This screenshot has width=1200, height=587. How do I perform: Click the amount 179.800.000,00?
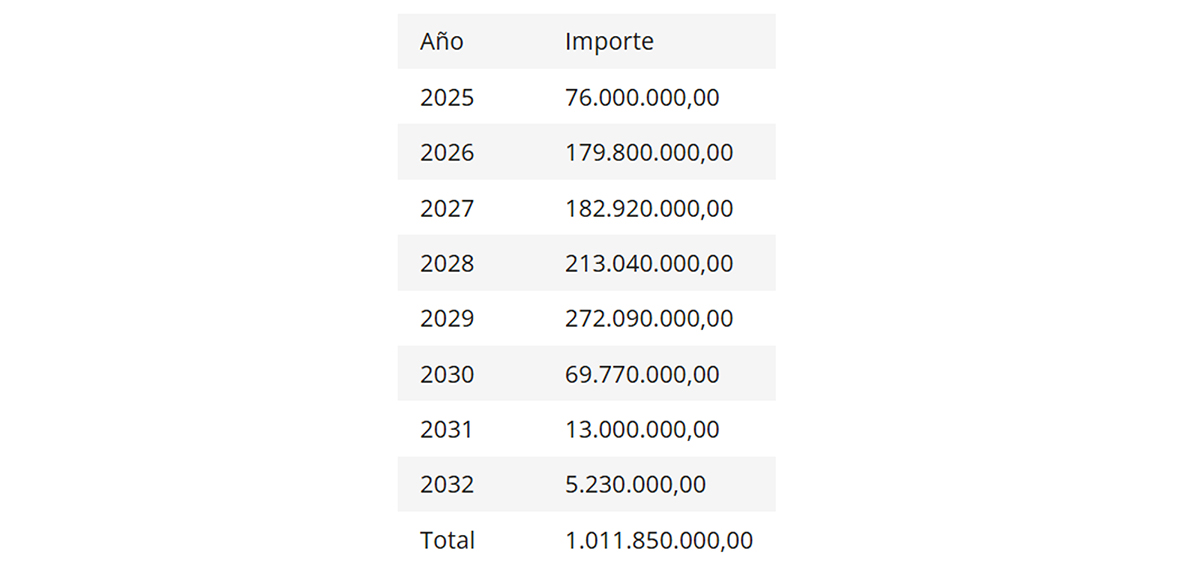point(649,153)
